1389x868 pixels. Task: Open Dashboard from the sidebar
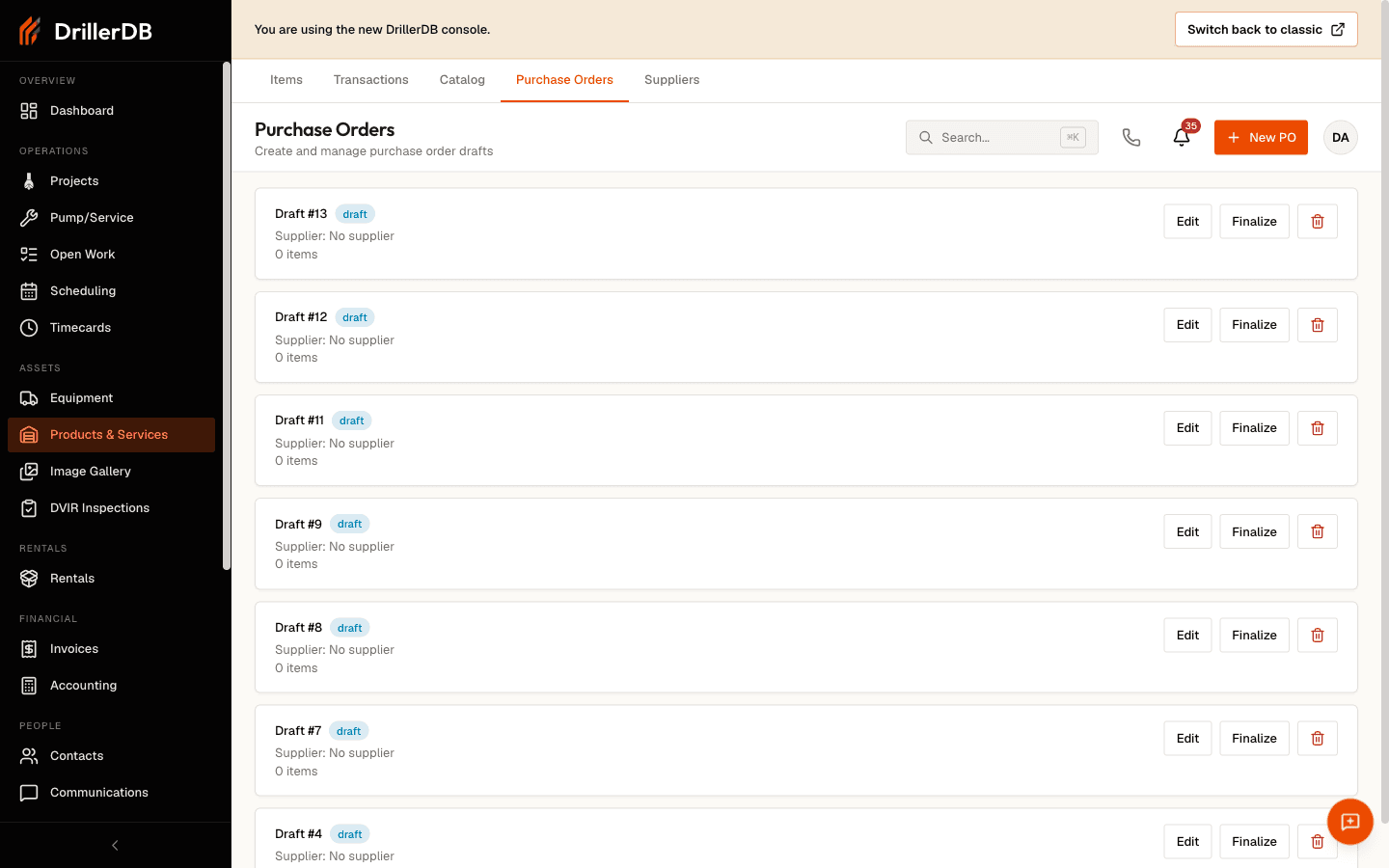[x=111, y=111]
